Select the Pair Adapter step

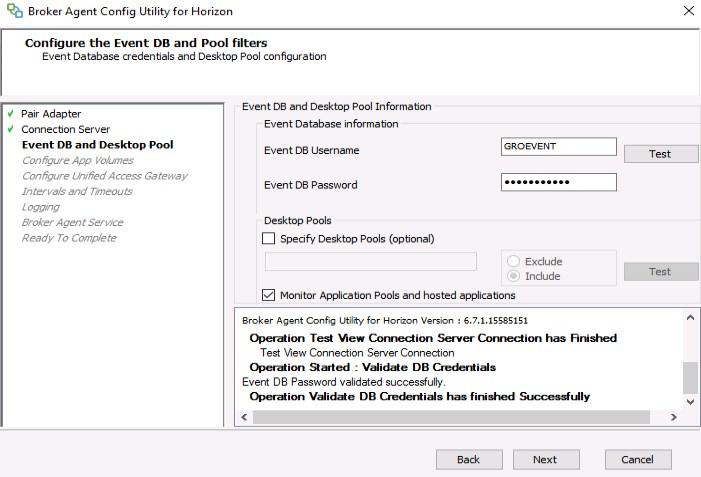(x=51, y=114)
